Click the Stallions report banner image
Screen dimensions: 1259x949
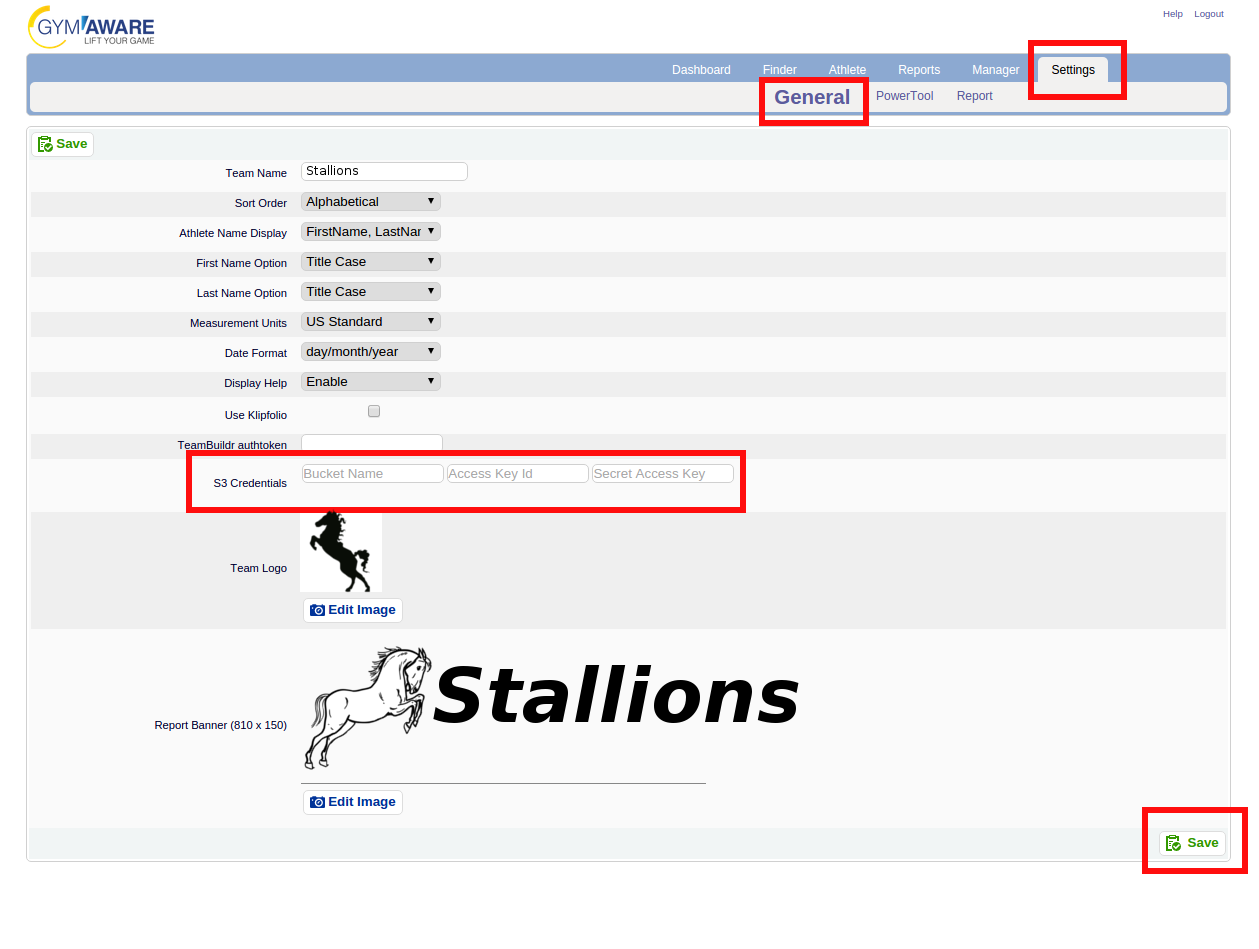(552, 706)
